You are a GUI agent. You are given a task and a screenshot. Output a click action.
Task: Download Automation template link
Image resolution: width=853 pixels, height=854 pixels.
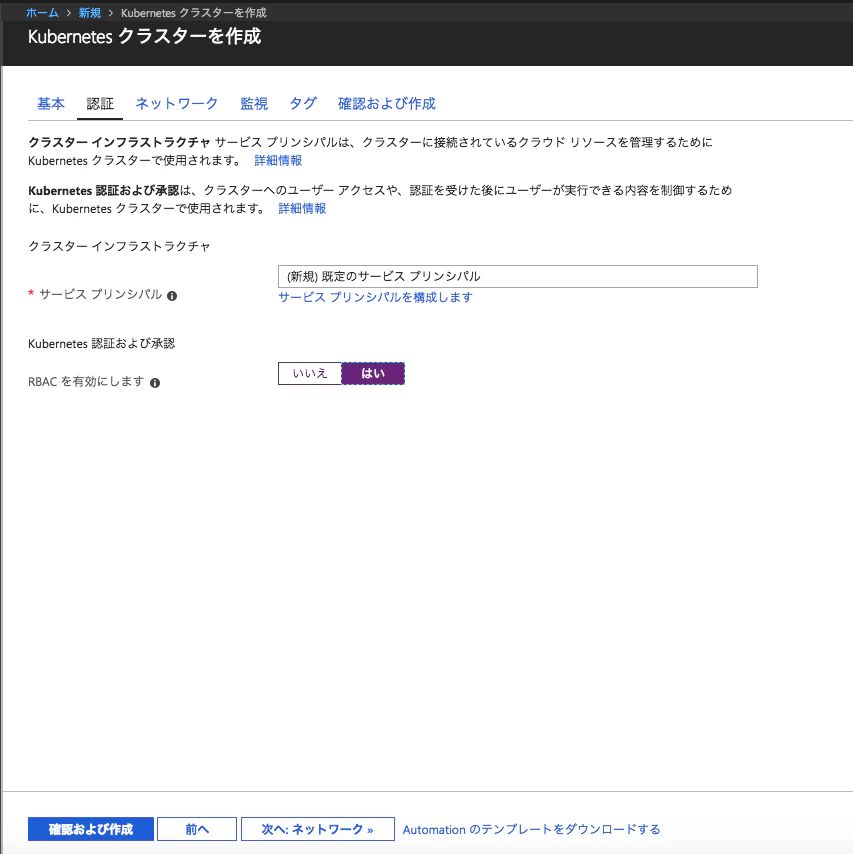[x=531, y=829]
